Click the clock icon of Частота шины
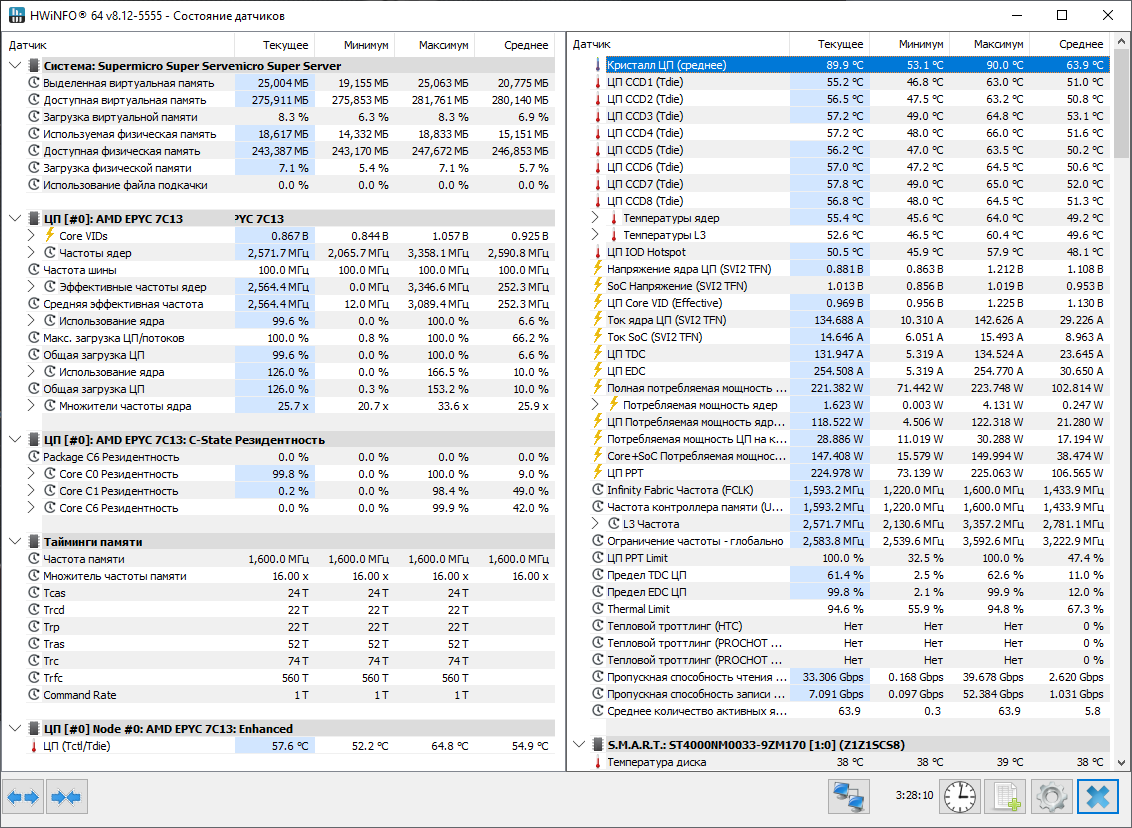This screenshot has height=828, width=1132. point(34,270)
